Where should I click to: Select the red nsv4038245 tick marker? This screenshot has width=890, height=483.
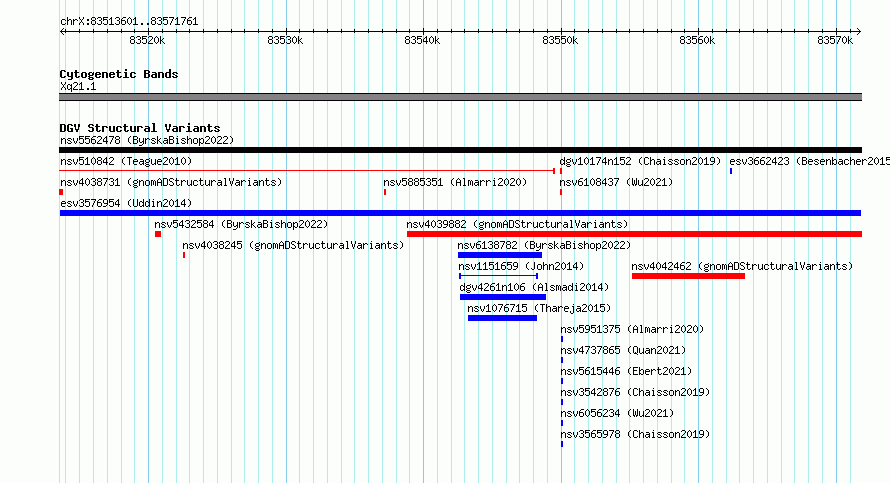184,255
